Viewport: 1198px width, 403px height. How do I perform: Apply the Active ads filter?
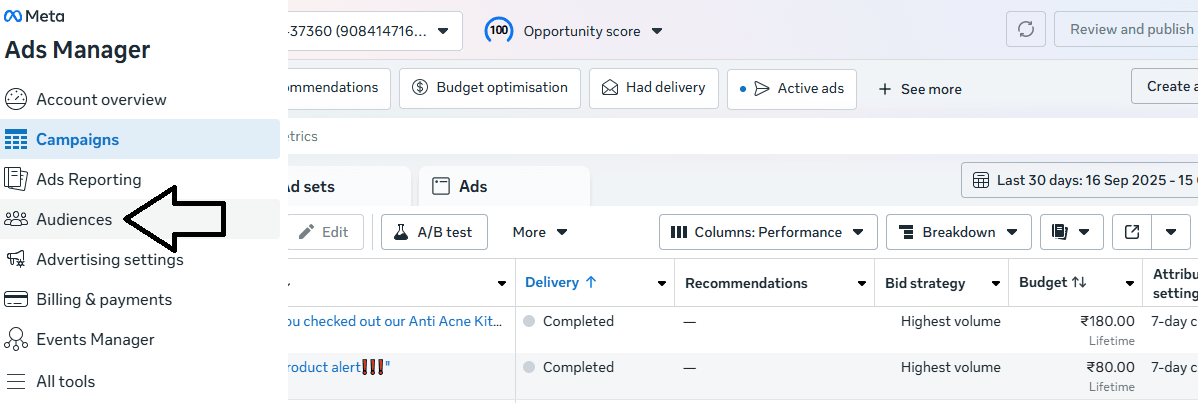point(798,89)
